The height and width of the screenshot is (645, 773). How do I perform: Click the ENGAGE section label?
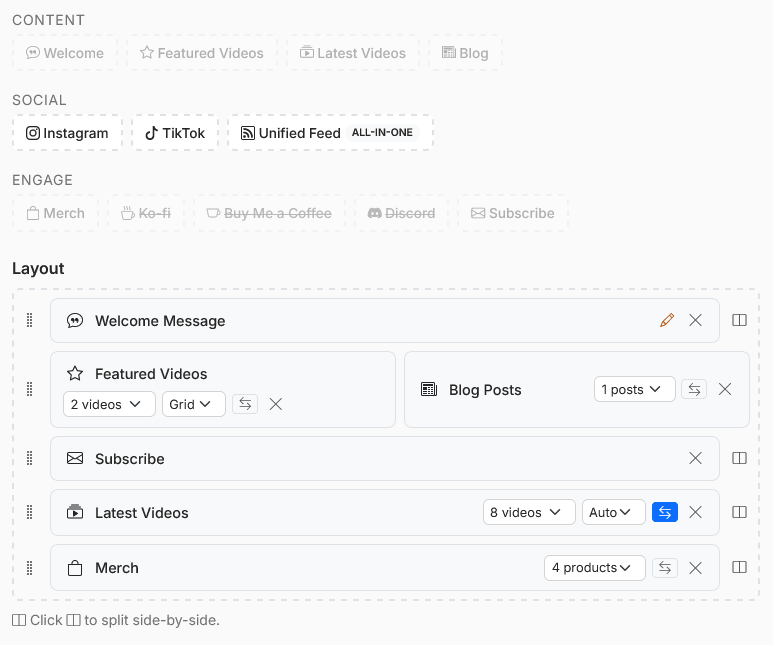(x=42, y=180)
